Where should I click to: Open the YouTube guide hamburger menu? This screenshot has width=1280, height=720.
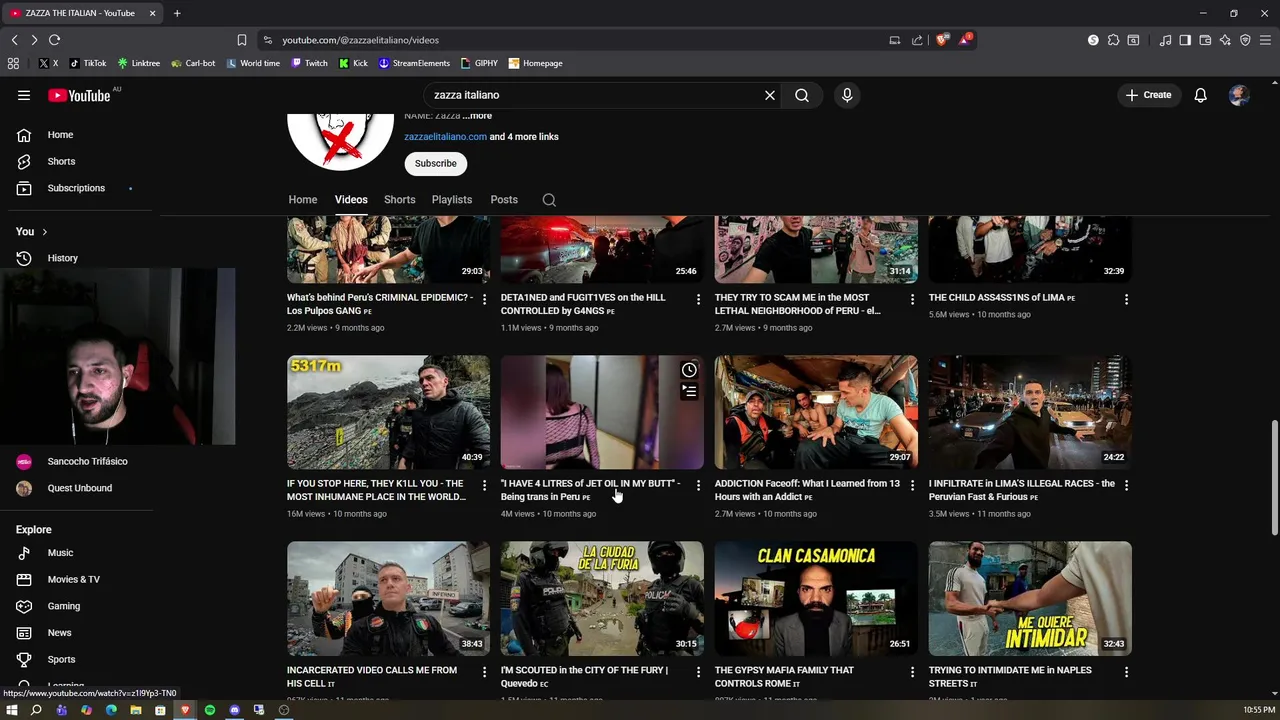coord(24,95)
